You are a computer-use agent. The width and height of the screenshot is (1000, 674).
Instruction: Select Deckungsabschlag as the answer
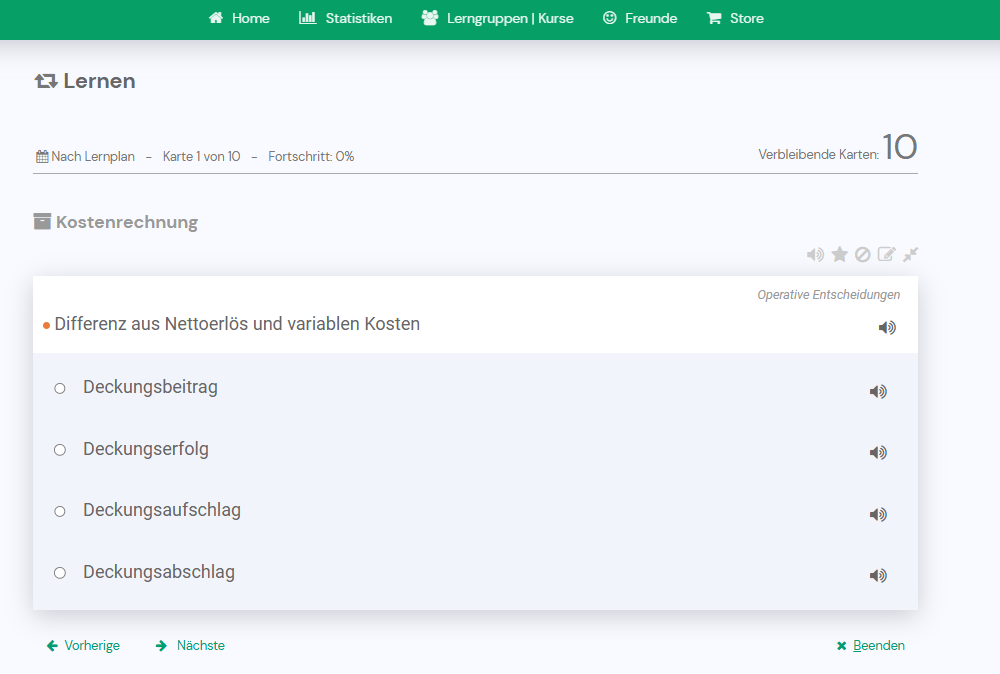[x=60, y=573]
